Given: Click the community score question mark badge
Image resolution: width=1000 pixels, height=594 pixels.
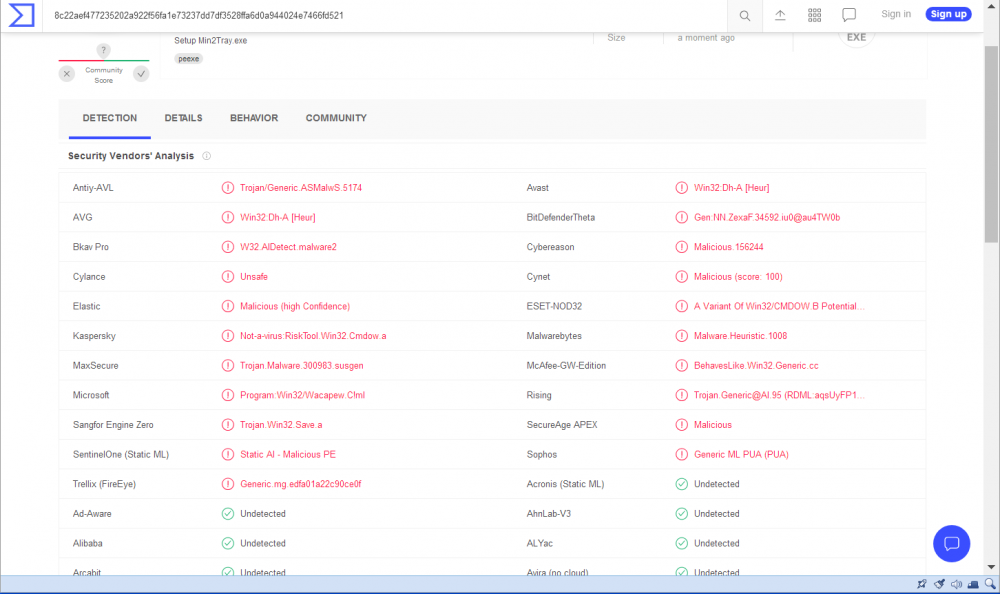Looking at the screenshot, I should 104,50.
